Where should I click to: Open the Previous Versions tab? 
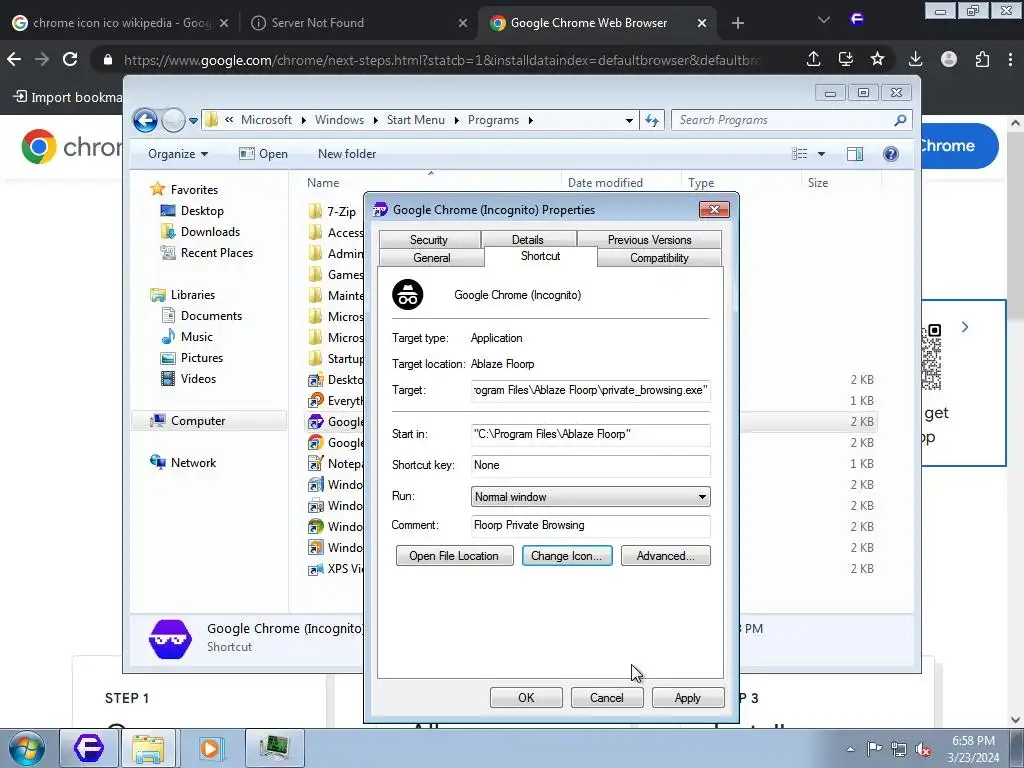point(649,239)
